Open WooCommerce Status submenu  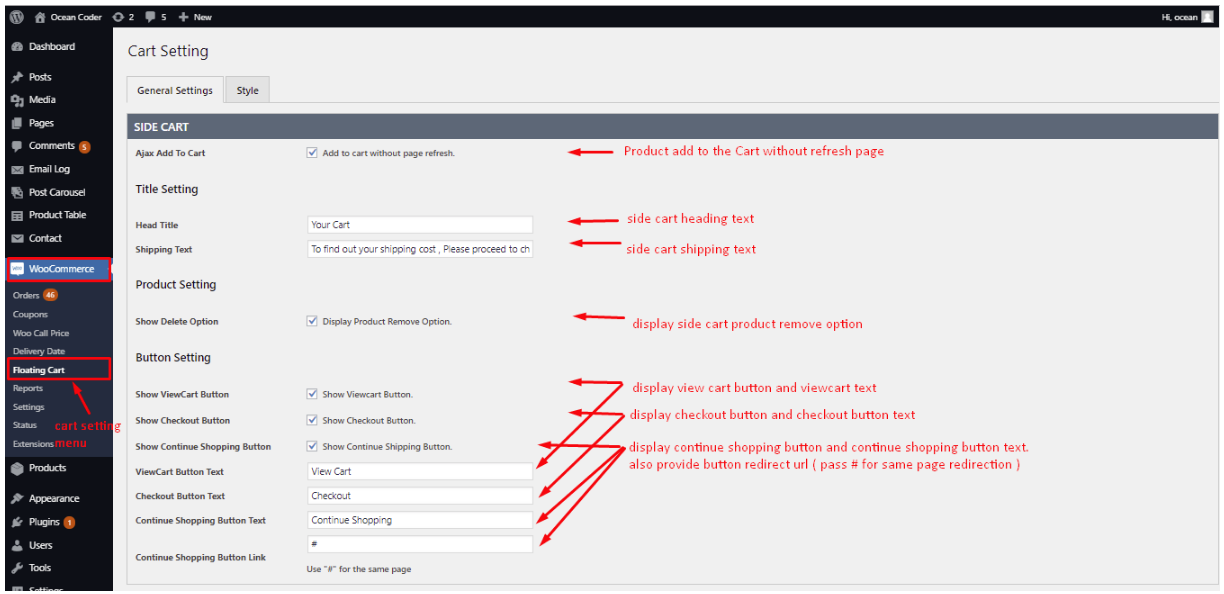coord(25,425)
